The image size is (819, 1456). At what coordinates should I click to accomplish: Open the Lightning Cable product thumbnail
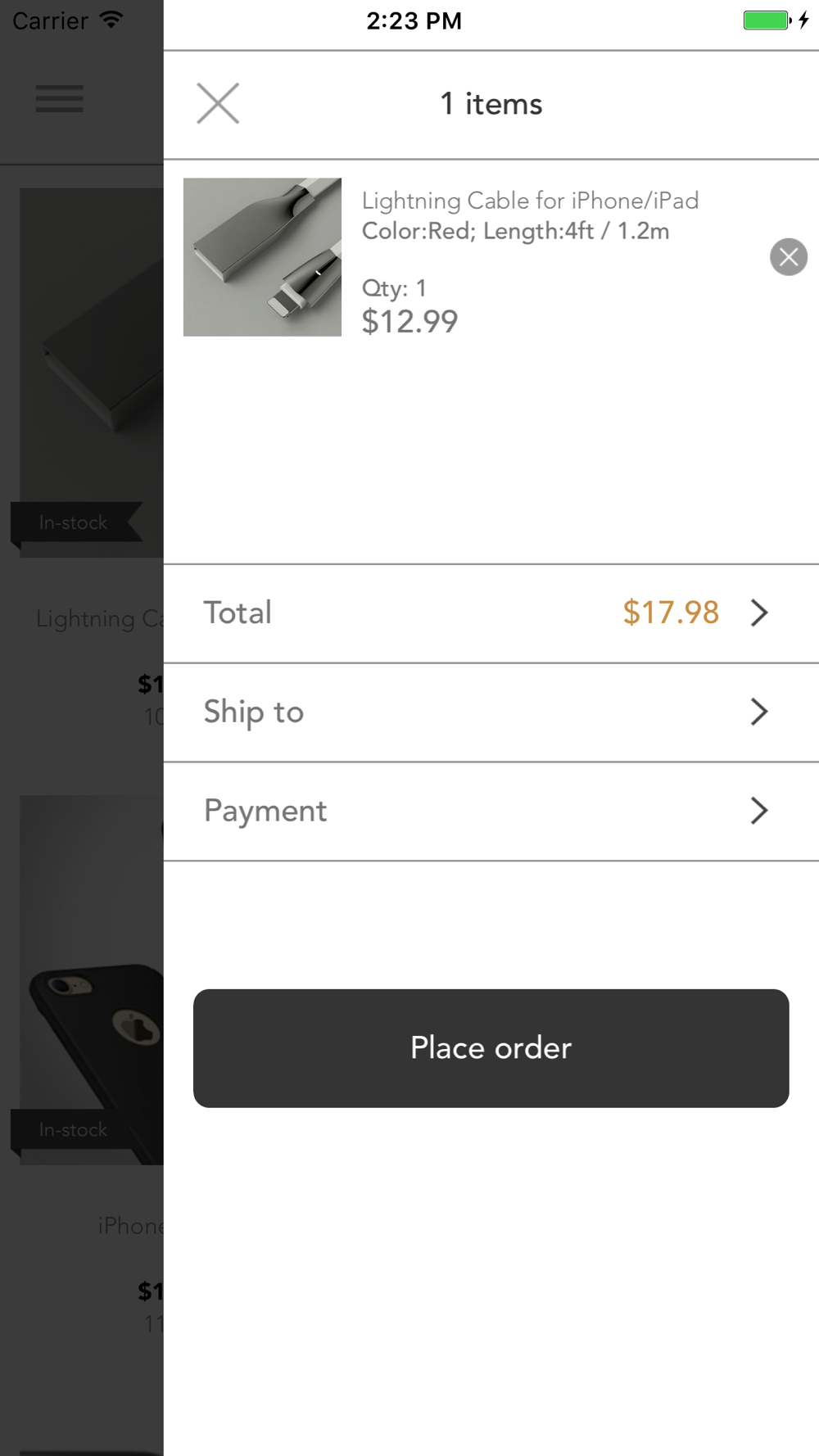262,257
